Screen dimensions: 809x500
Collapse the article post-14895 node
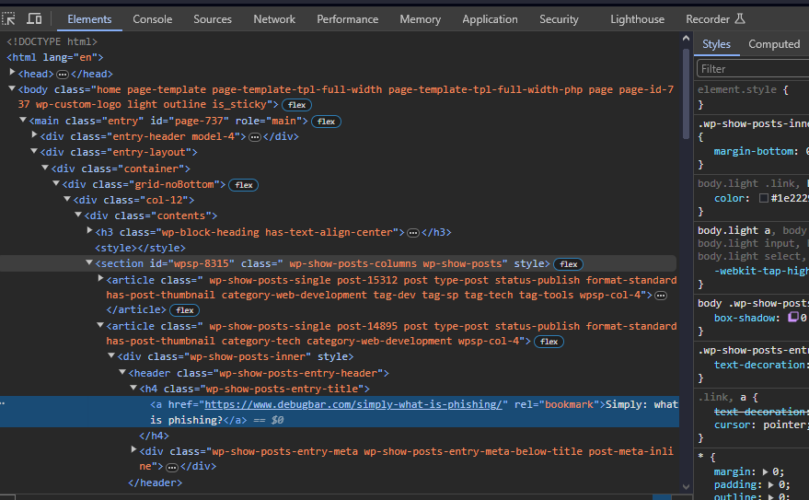point(101,325)
